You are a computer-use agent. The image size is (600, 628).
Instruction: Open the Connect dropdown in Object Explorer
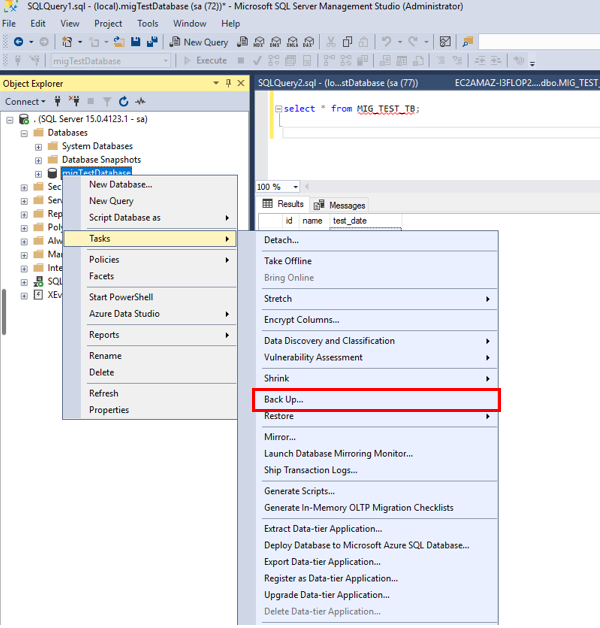[25, 101]
